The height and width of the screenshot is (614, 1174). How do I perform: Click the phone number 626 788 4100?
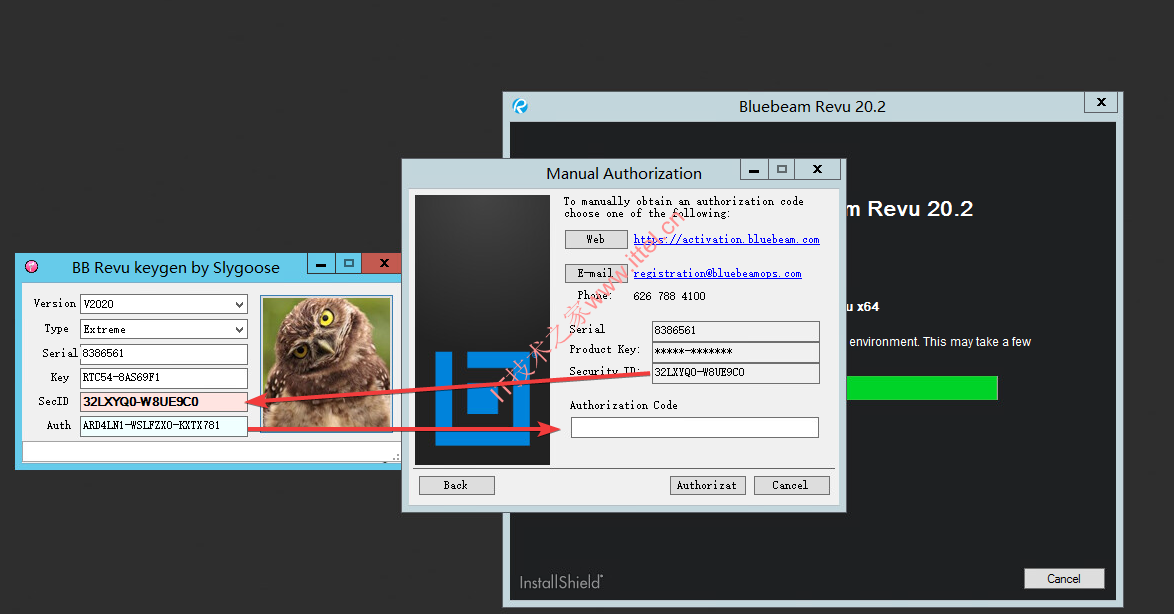(x=669, y=297)
